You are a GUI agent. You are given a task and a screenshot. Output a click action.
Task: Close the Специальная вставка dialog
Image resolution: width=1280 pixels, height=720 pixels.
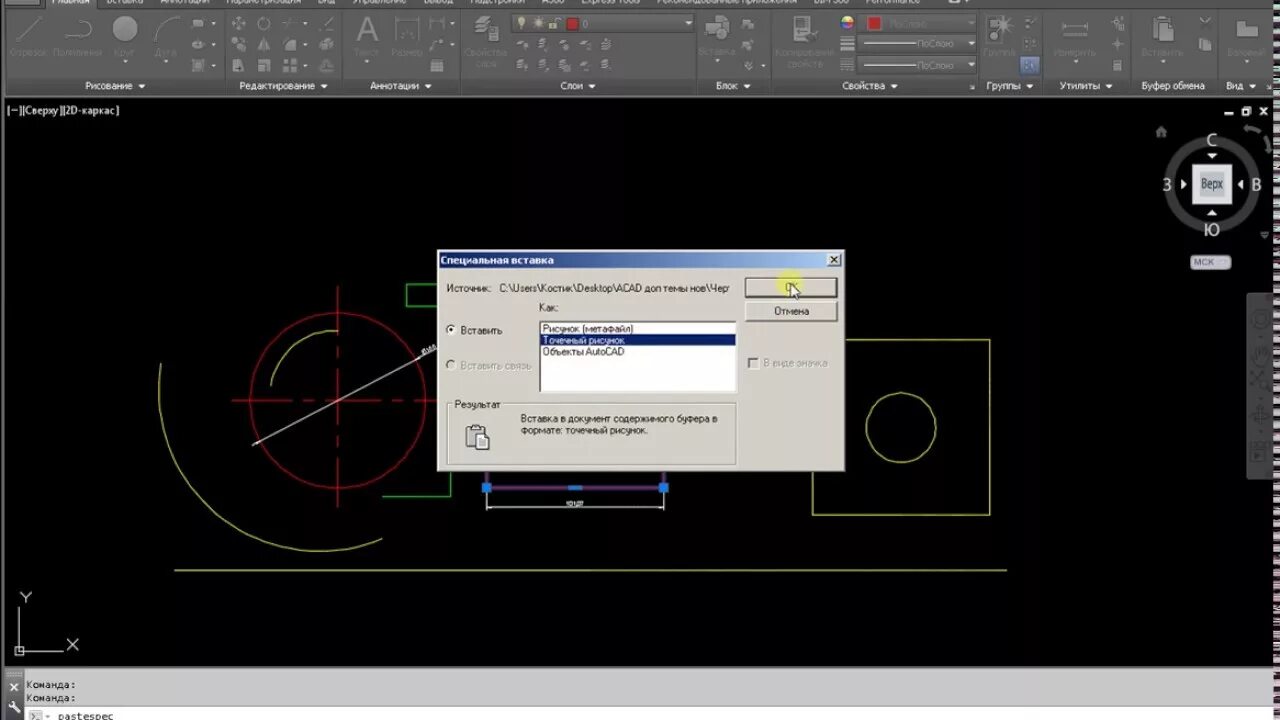pyautogui.click(x=833, y=260)
